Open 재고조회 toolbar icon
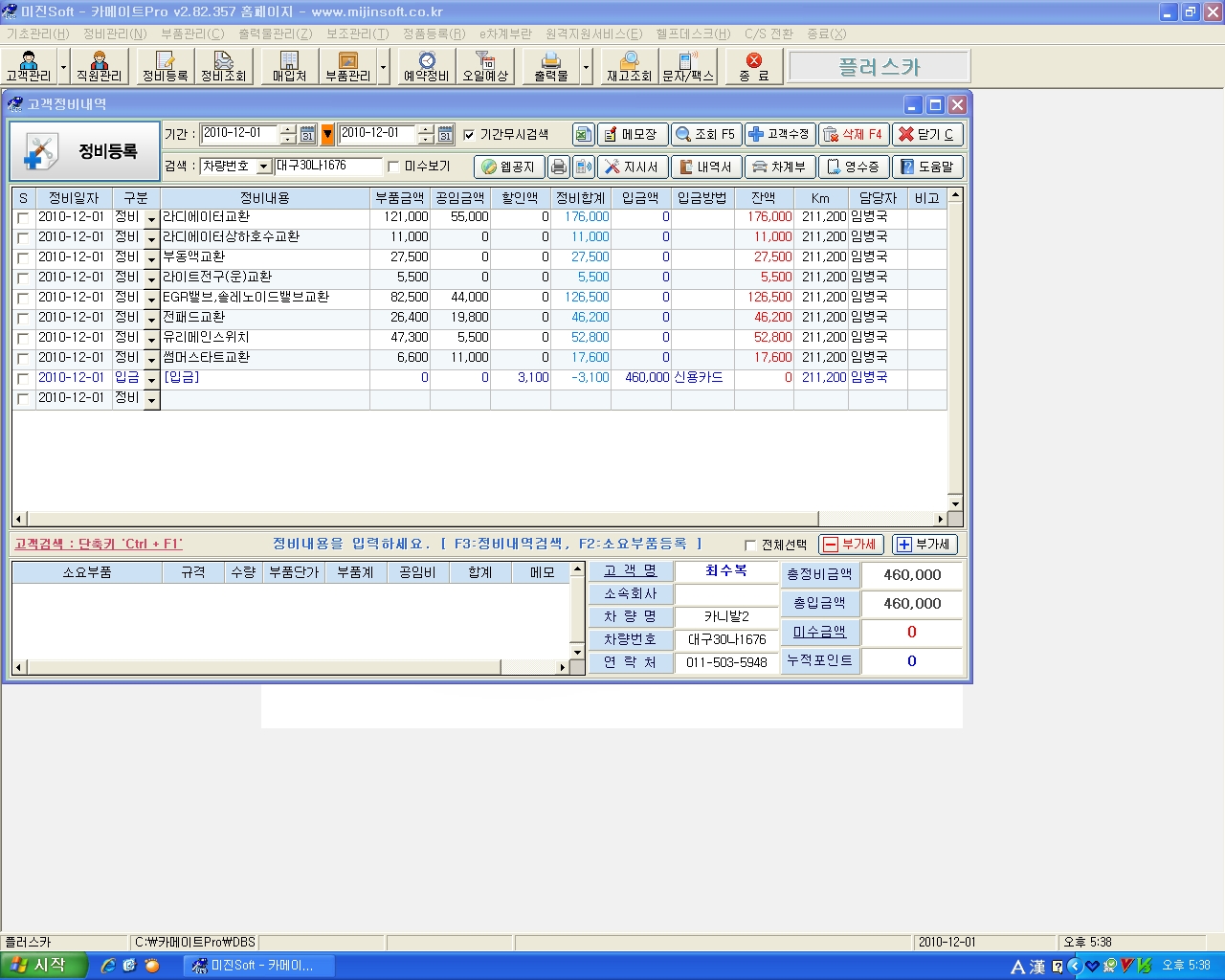 (x=629, y=67)
